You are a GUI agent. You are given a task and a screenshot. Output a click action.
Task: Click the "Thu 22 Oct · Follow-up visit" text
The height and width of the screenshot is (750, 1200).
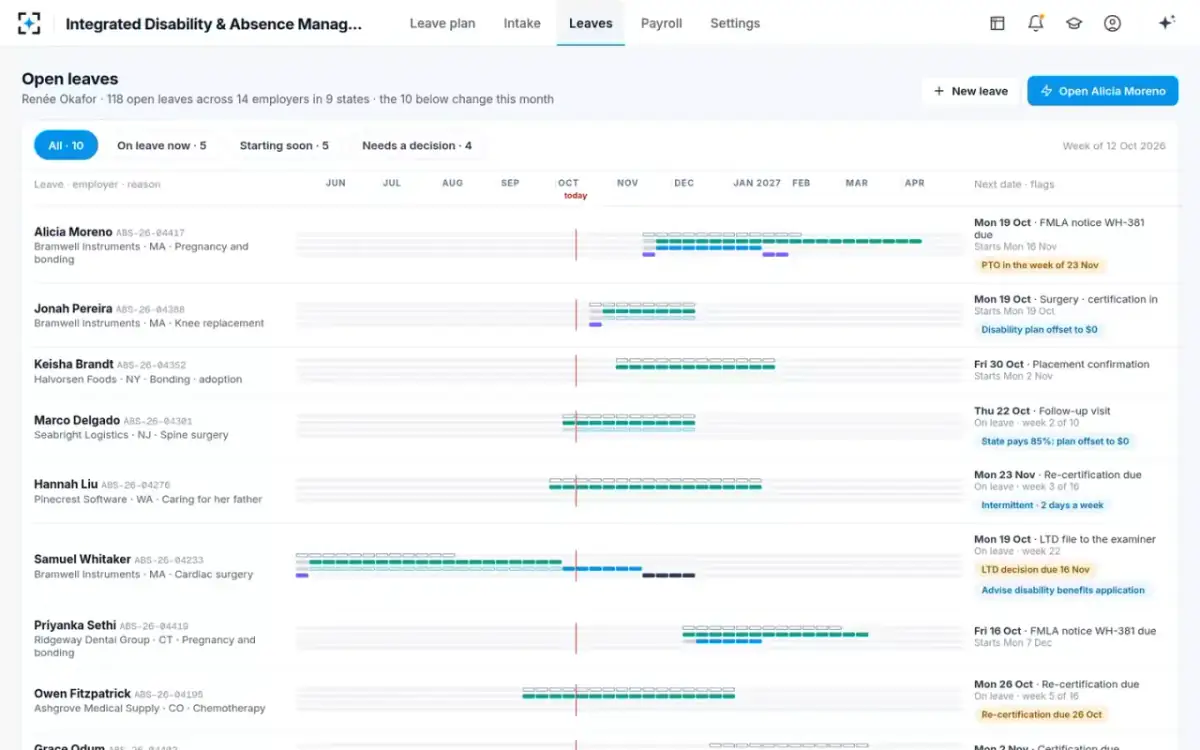[x=1042, y=411]
